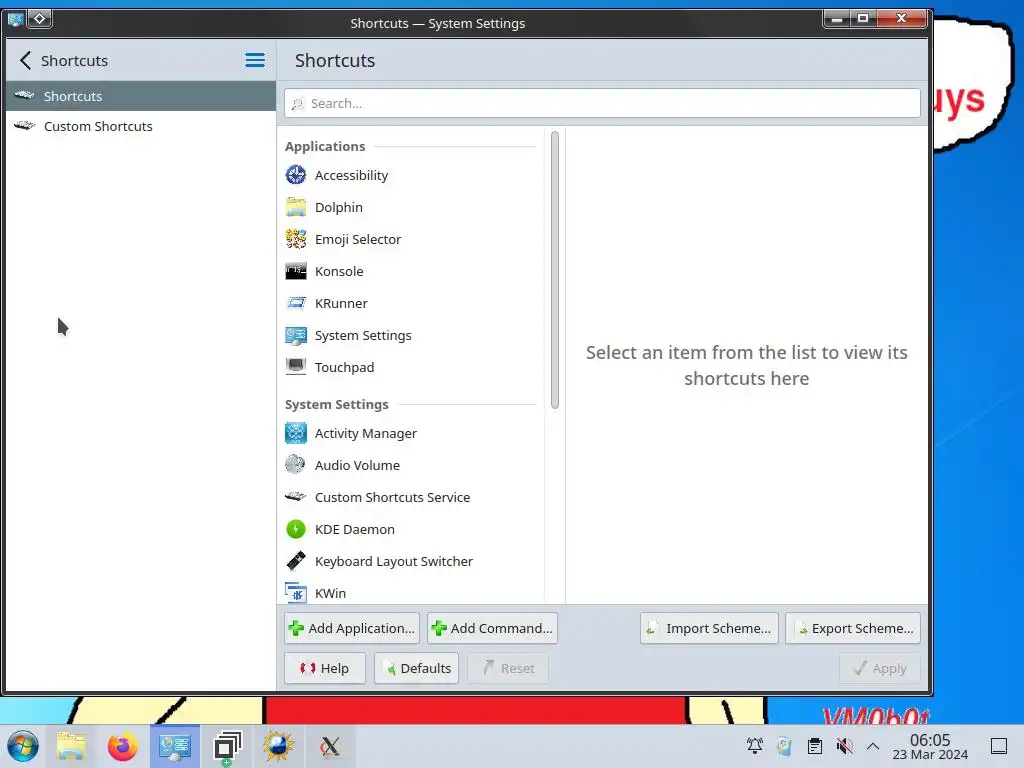Click the muted volume tray icon
This screenshot has height=768, width=1024.
pos(844,746)
